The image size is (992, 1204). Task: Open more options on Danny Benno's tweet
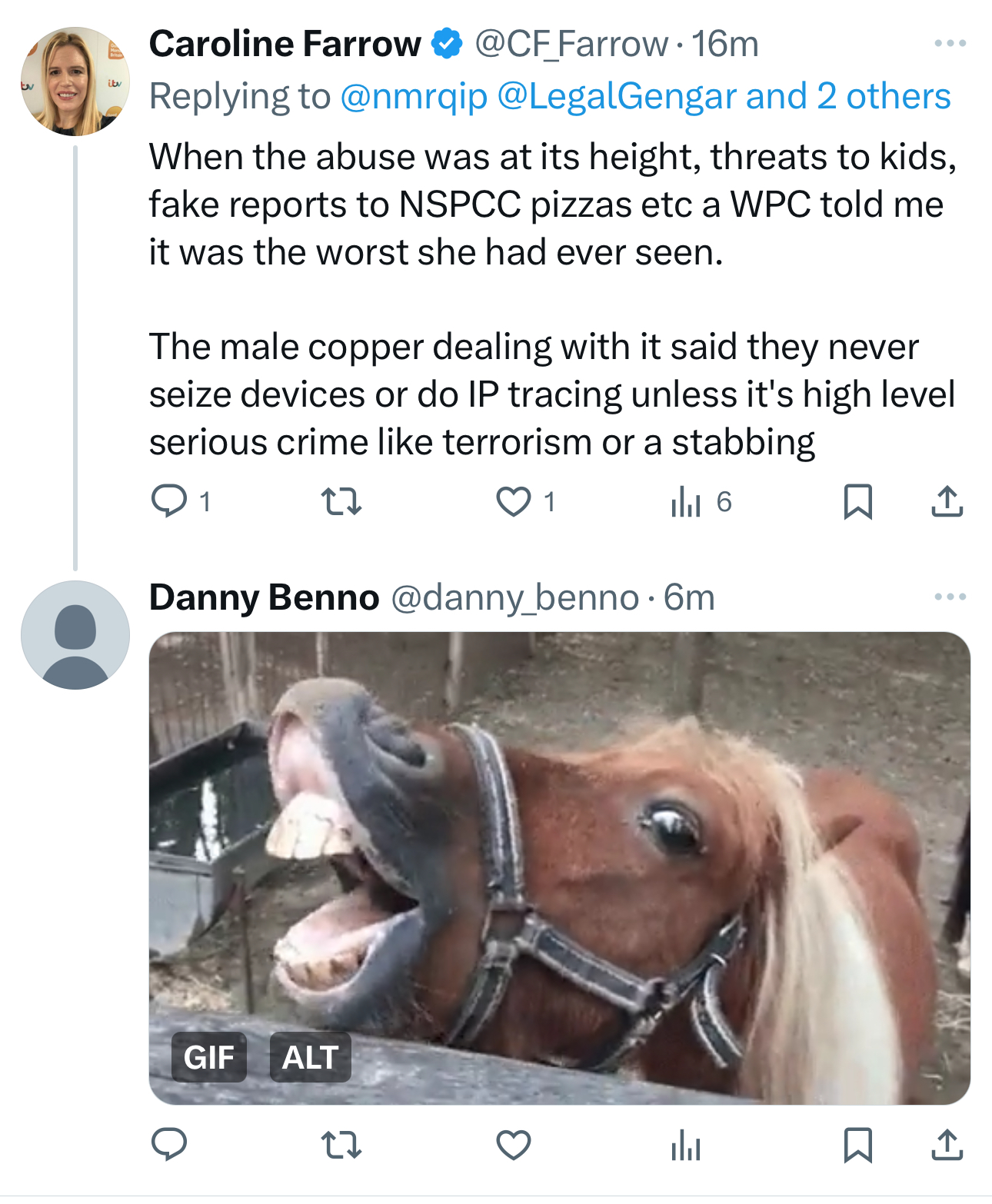950,597
